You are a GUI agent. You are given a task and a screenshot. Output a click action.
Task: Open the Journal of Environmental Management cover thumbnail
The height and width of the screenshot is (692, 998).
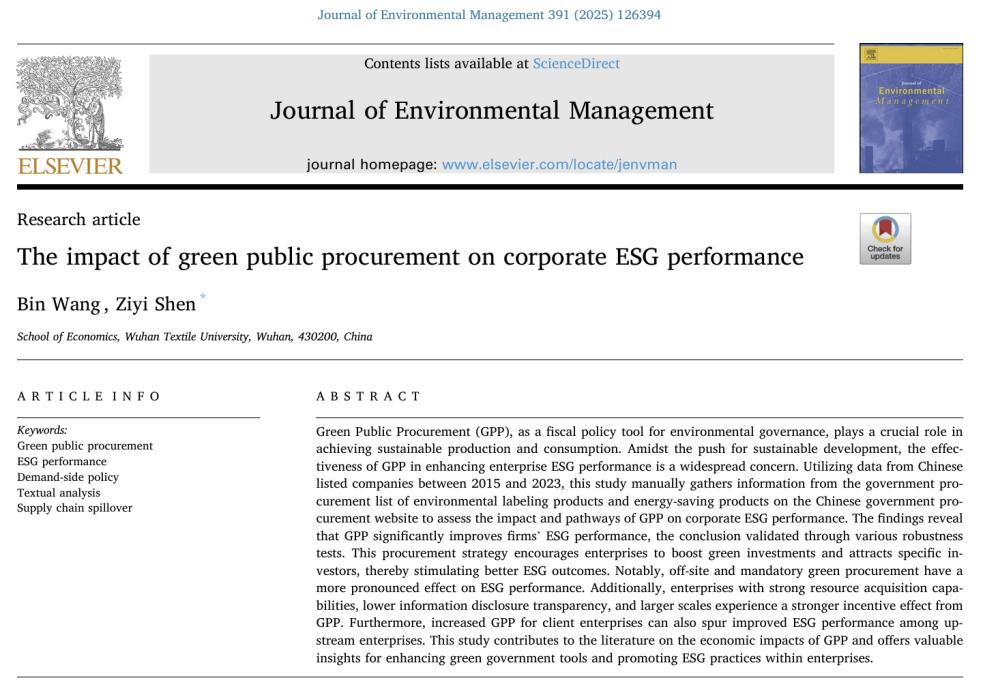(910, 108)
